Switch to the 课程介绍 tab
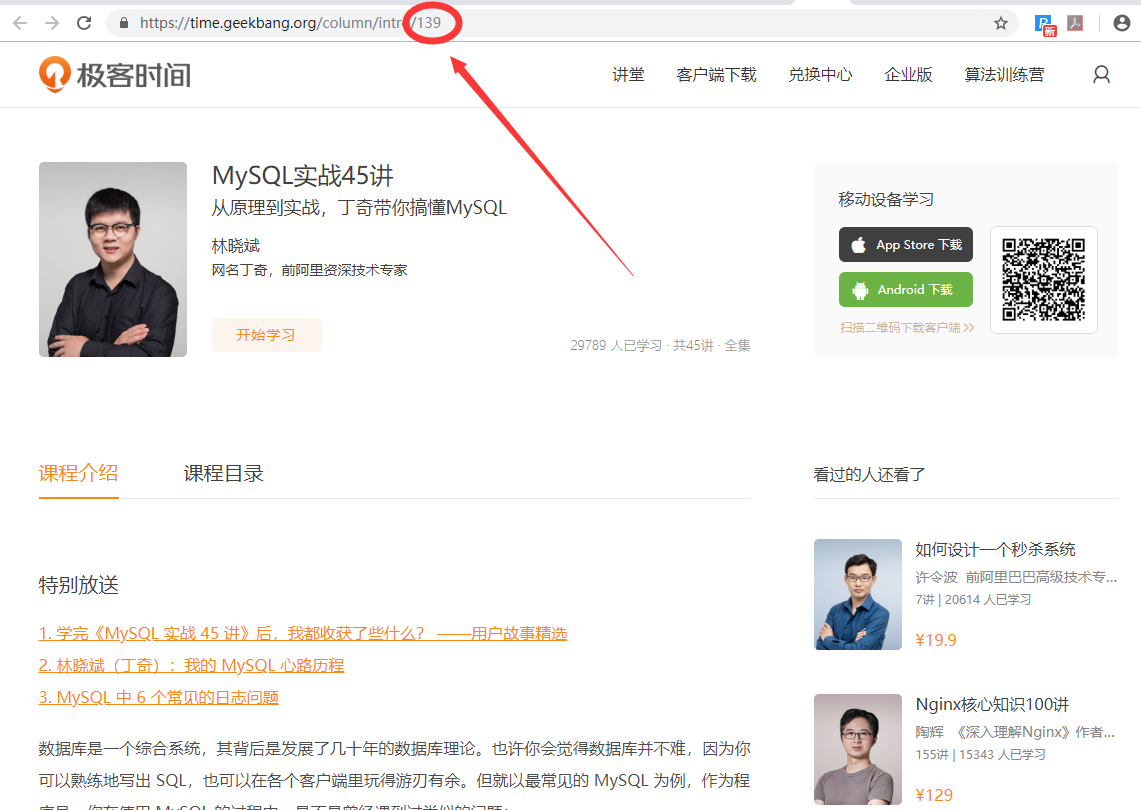This screenshot has height=810, width=1141. (x=79, y=474)
